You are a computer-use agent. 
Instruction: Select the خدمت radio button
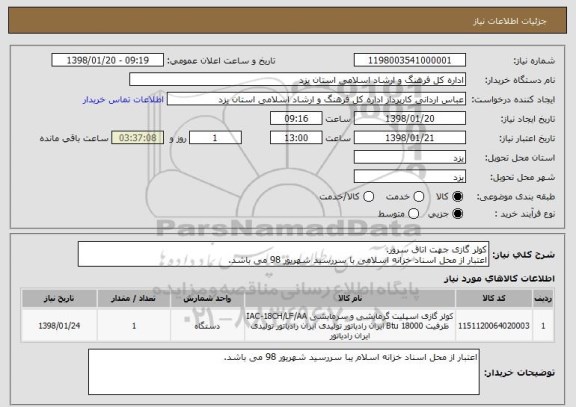click(x=419, y=197)
